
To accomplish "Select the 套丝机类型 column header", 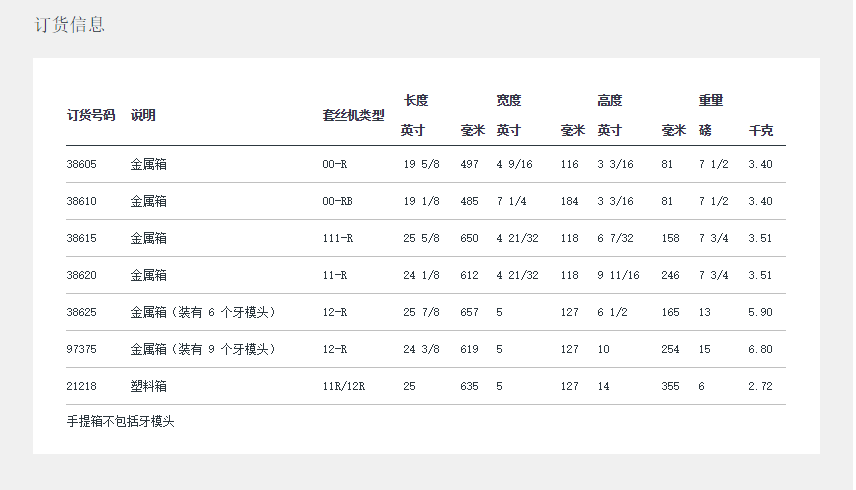I will (353, 115).
